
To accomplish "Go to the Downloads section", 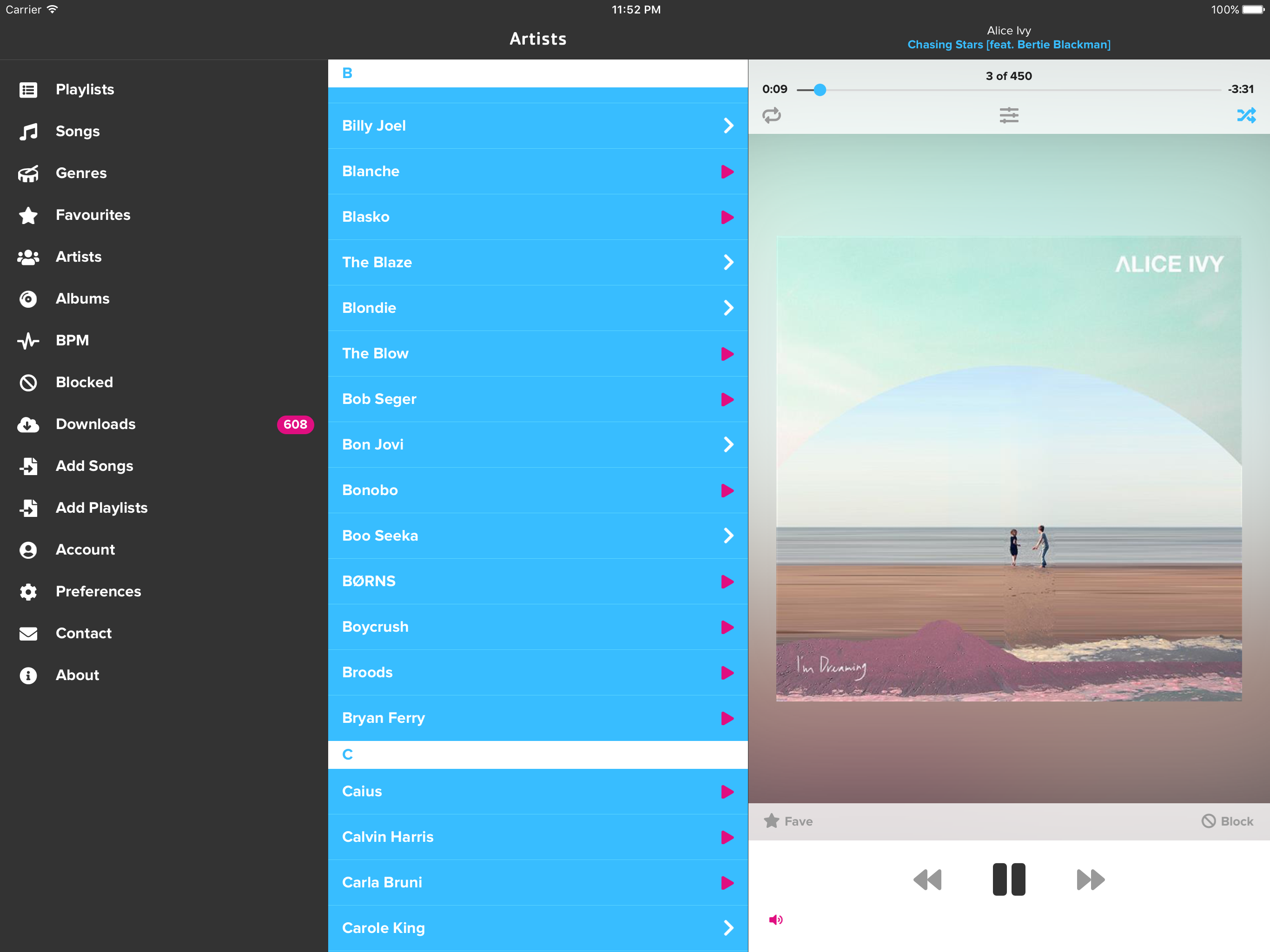I will coord(95,424).
